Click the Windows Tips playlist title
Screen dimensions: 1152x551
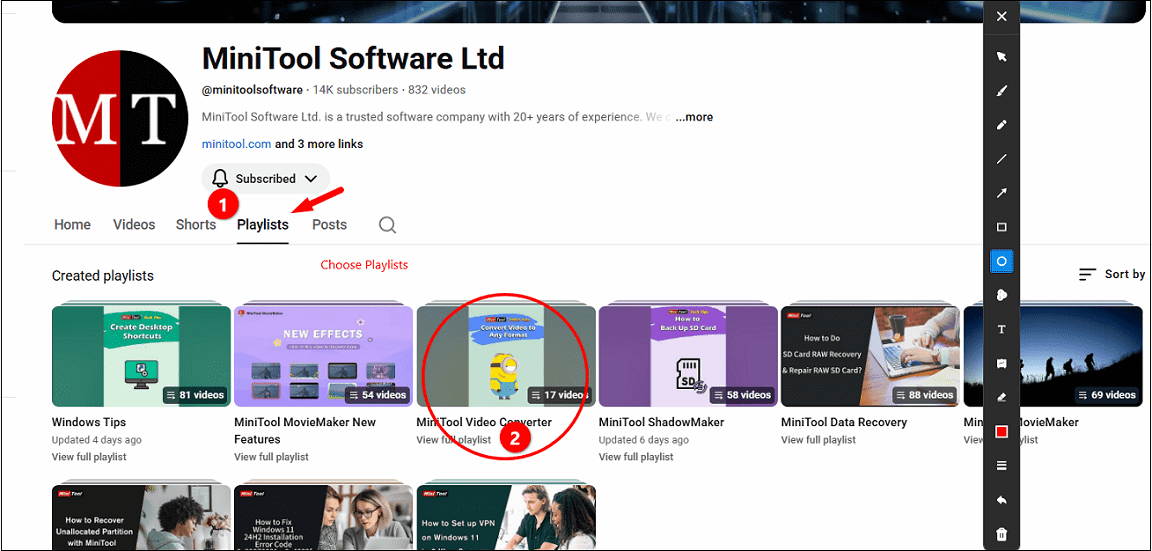pyautogui.click(x=89, y=422)
